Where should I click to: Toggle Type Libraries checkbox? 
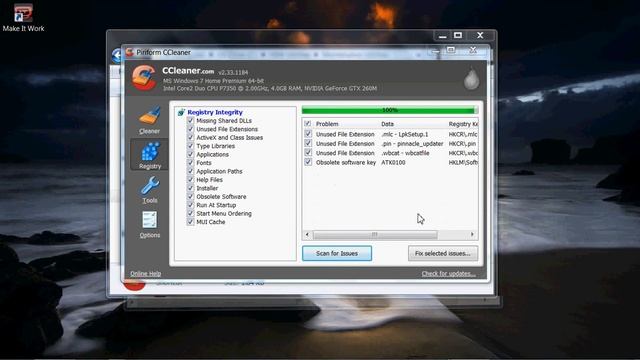[x=190, y=146]
